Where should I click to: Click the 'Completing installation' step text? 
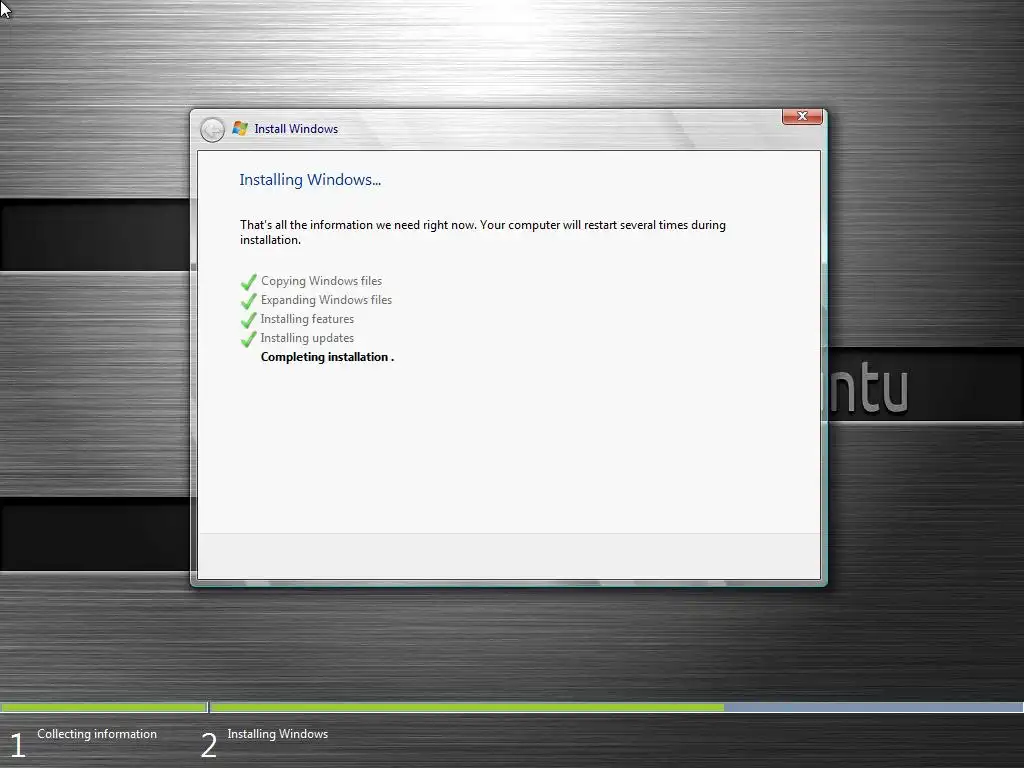tap(327, 357)
